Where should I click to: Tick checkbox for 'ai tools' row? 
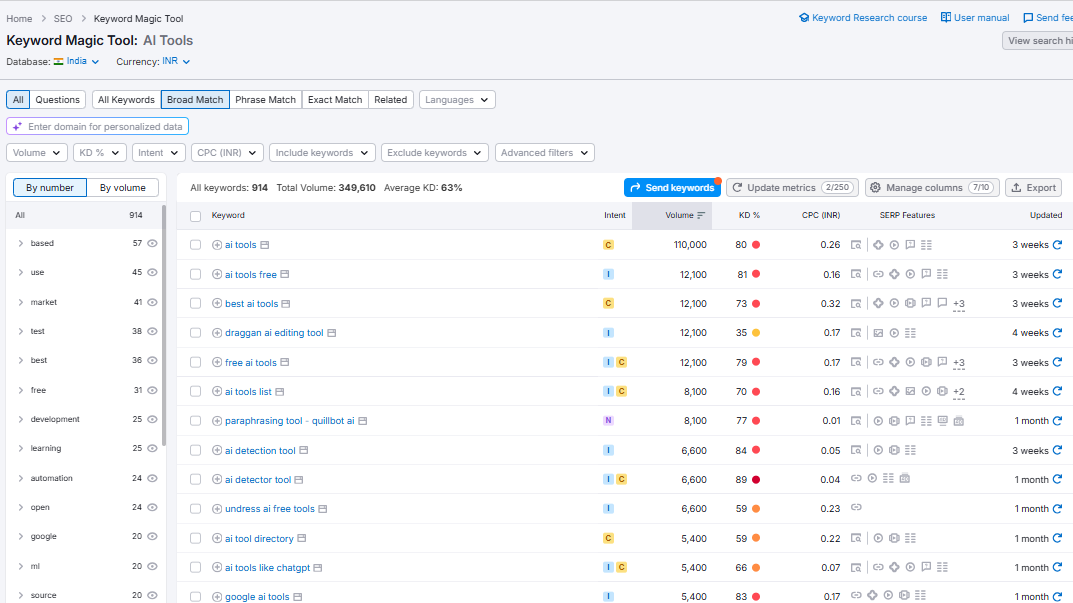coord(196,245)
